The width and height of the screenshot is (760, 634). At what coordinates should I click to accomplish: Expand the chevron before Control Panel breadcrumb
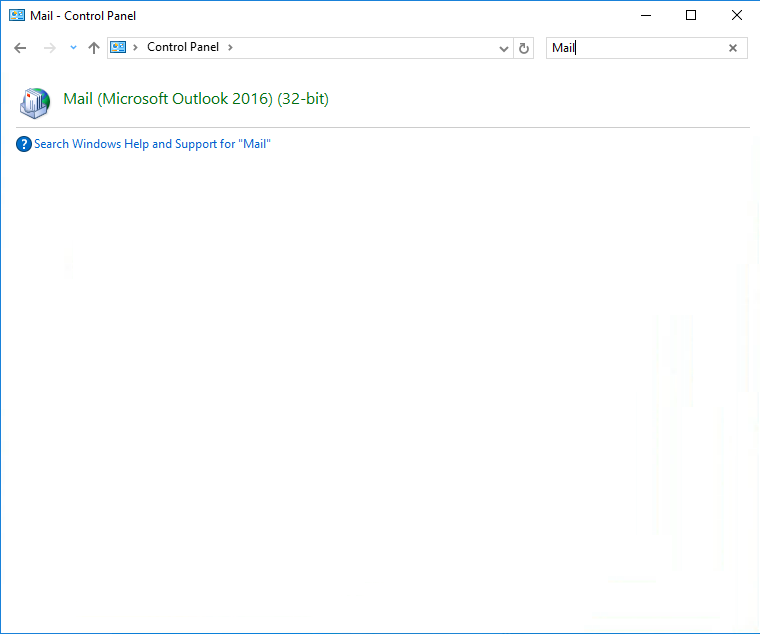[136, 48]
